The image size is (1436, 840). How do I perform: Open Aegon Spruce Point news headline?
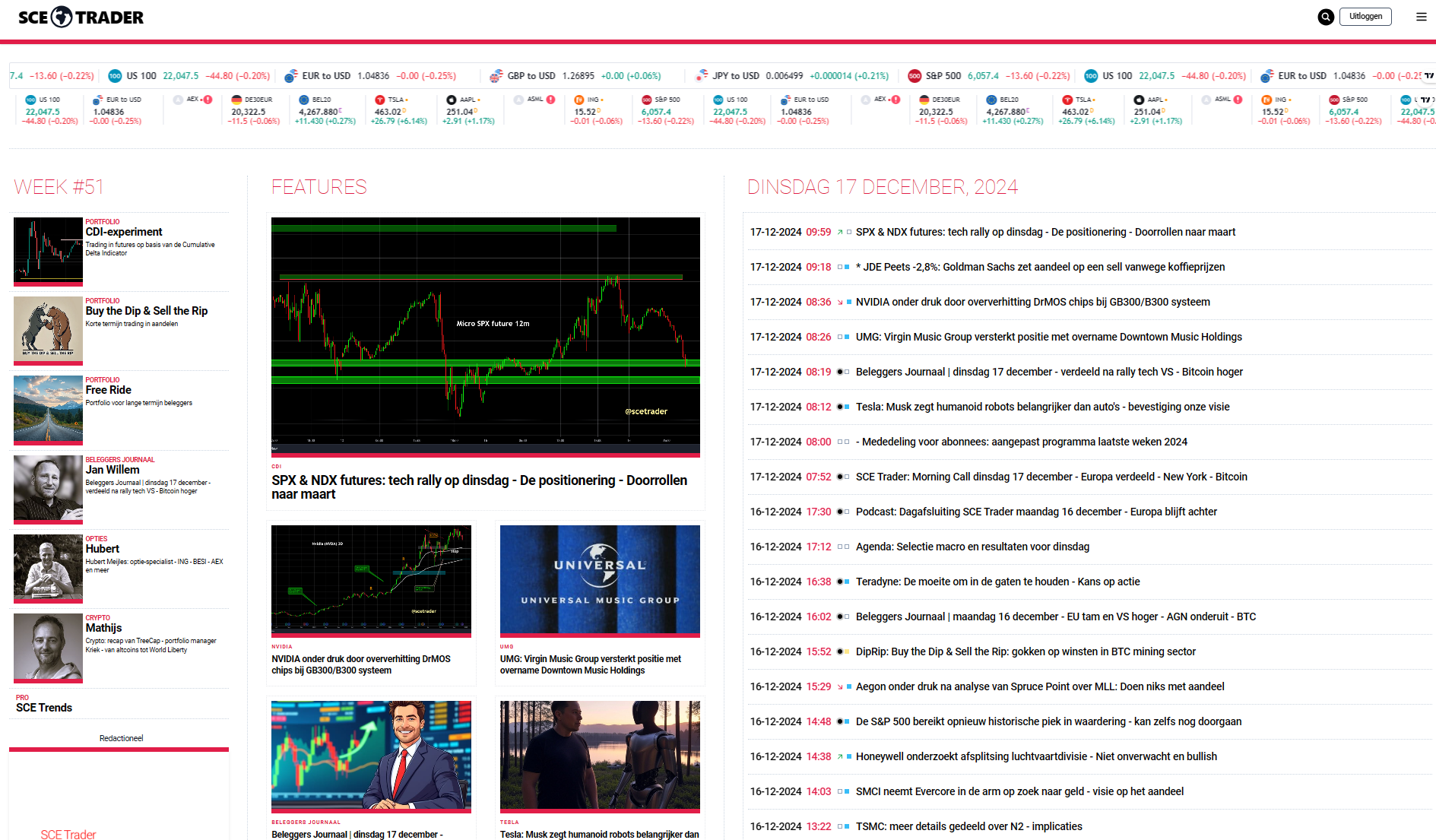(x=1040, y=687)
